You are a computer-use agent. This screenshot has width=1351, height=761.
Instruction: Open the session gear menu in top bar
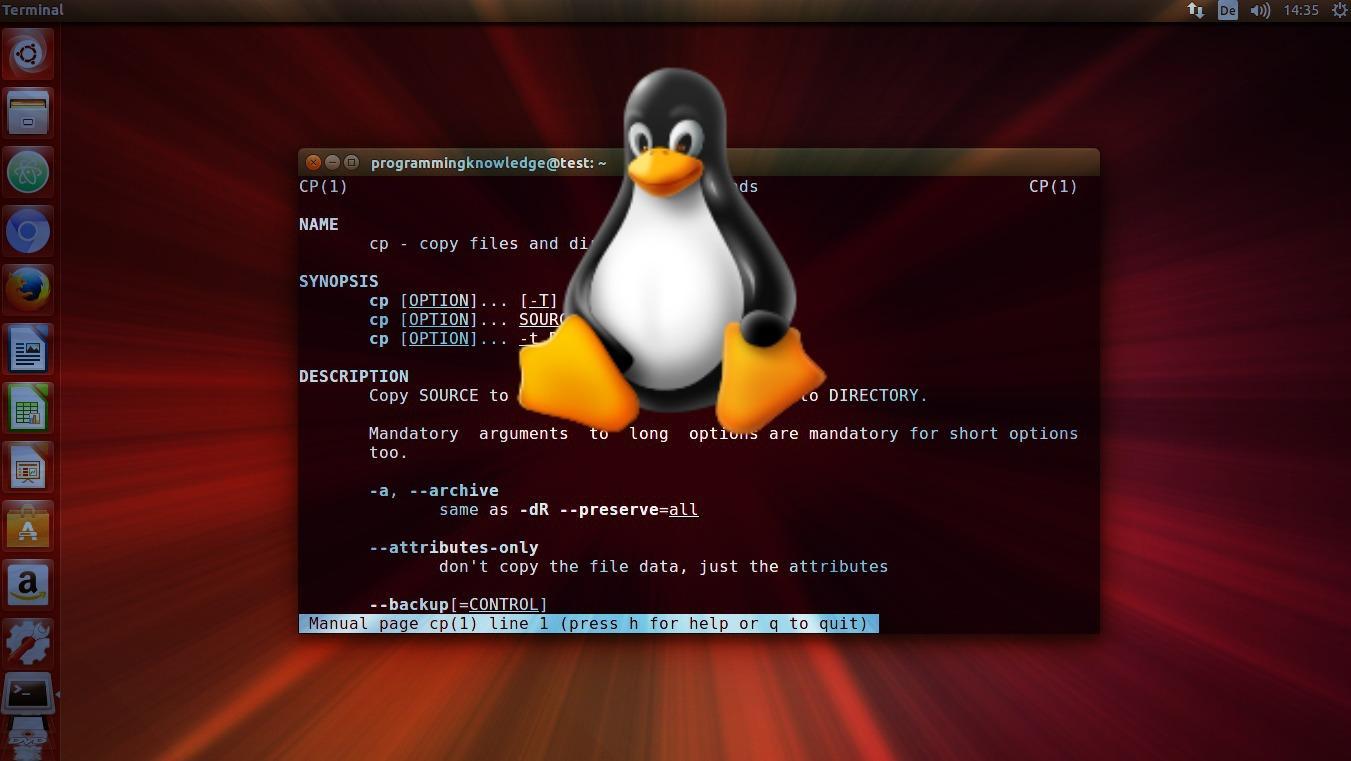(1339, 10)
